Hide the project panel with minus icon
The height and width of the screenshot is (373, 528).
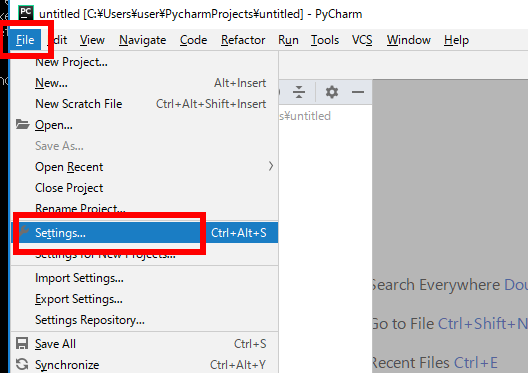click(x=358, y=92)
